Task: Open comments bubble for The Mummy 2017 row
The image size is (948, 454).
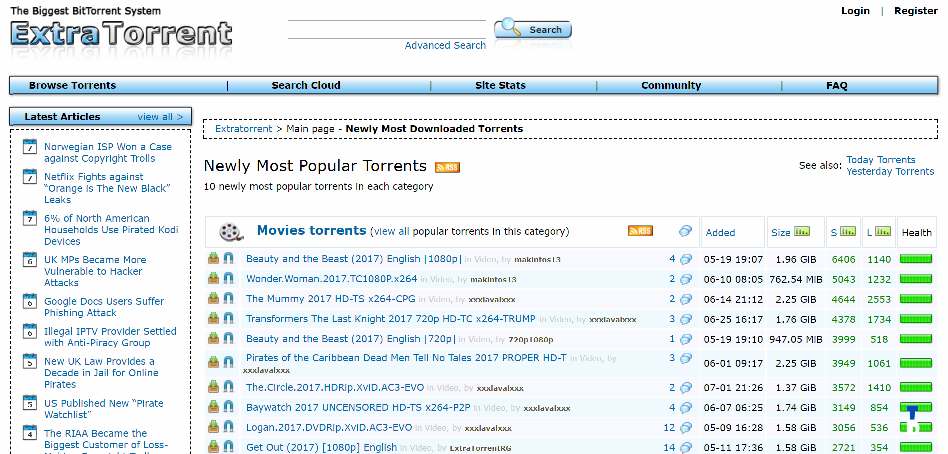Action: click(x=686, y=299)
